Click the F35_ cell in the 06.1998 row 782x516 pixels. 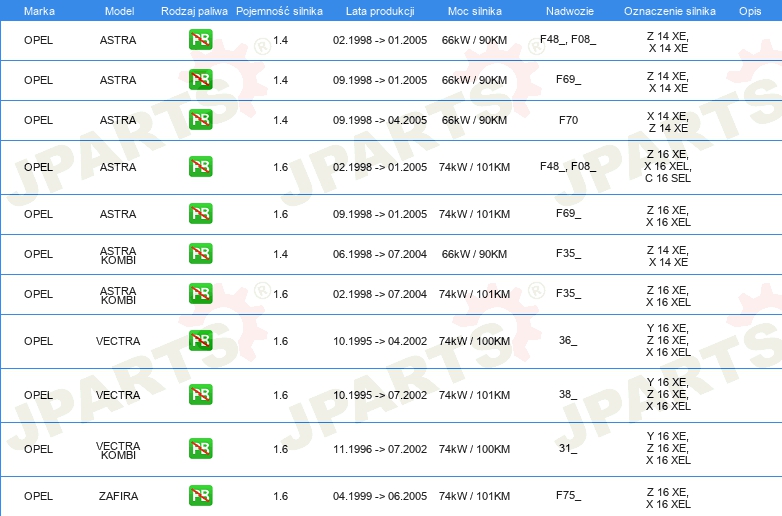569,253
